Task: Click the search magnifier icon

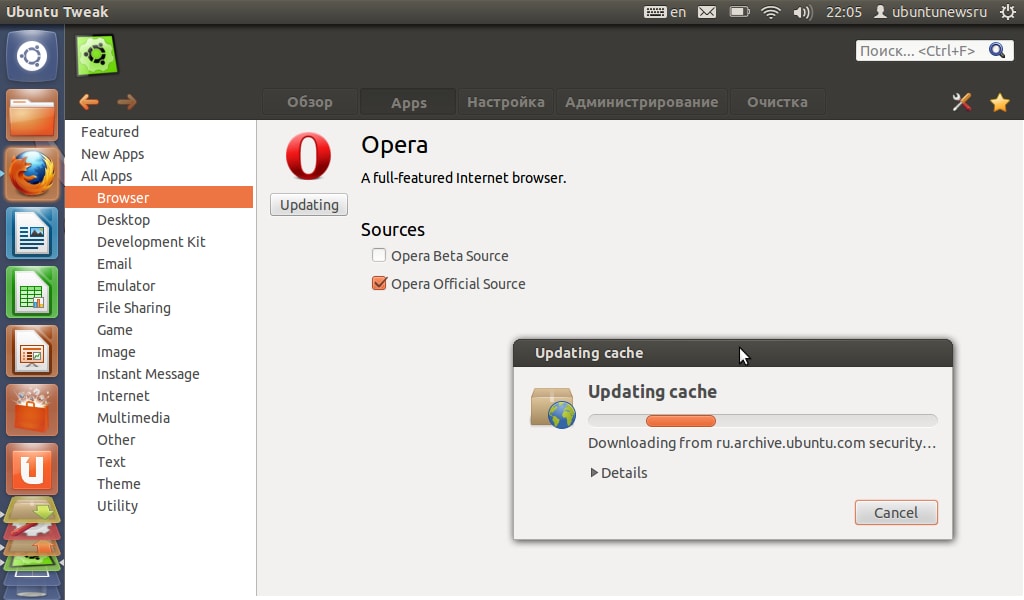Action: (x=997, y=50)
